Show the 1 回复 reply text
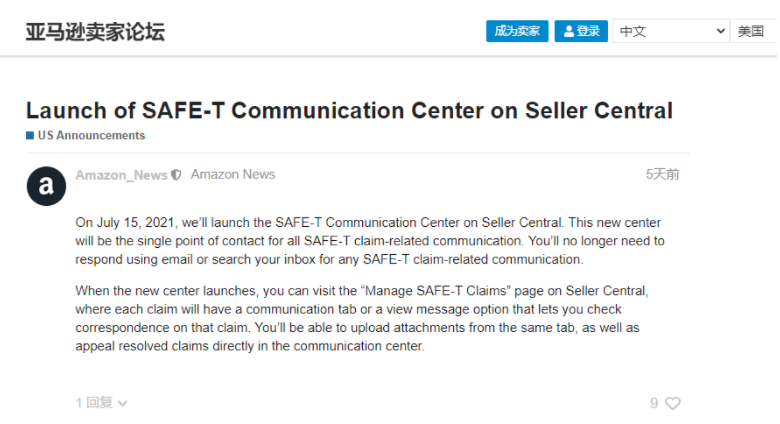This screenshot has height=424, width=780. 94,403
